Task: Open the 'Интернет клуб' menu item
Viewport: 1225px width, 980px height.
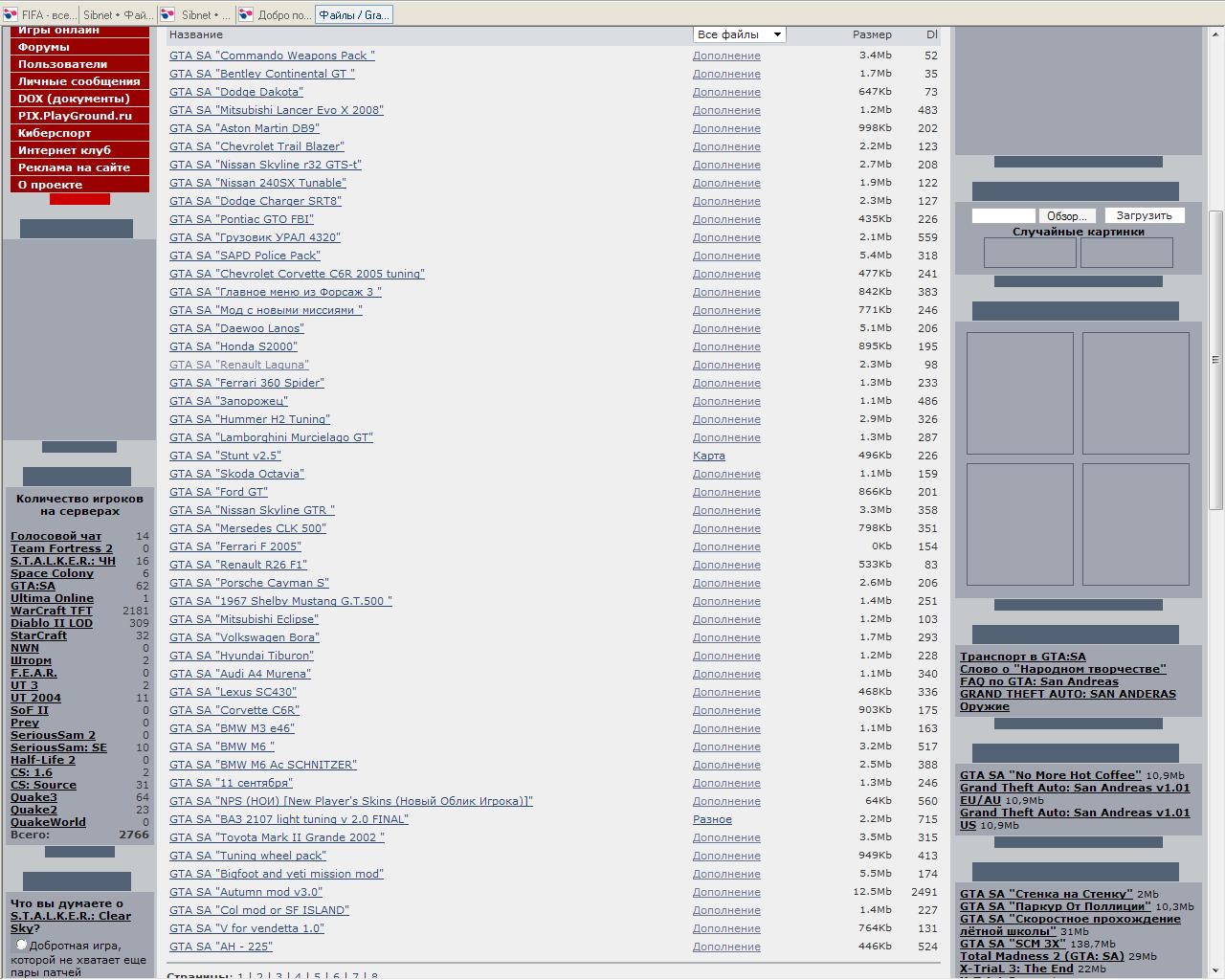Action: [79, 150]
